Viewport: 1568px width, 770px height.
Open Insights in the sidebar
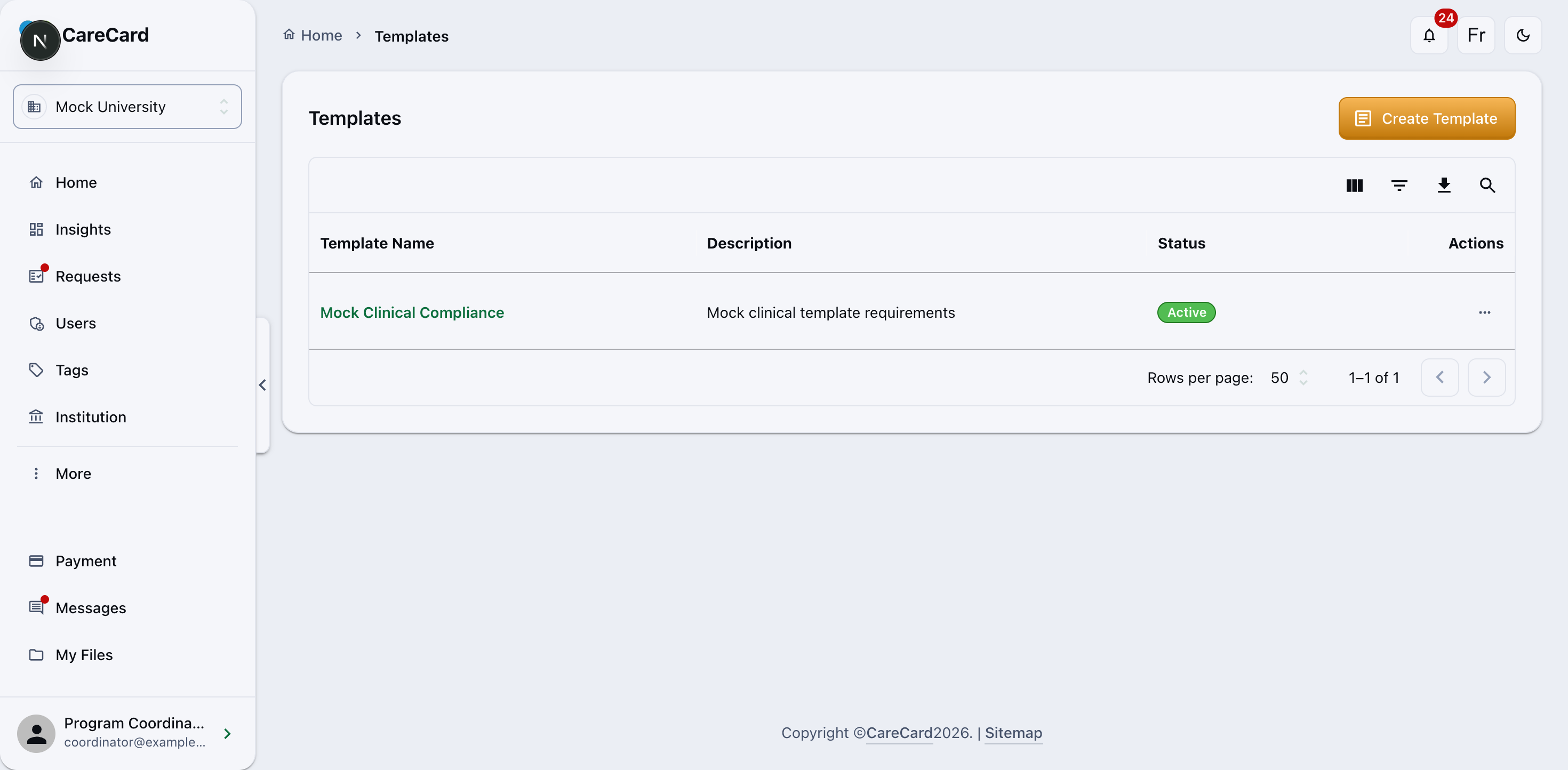coord(127,229)
